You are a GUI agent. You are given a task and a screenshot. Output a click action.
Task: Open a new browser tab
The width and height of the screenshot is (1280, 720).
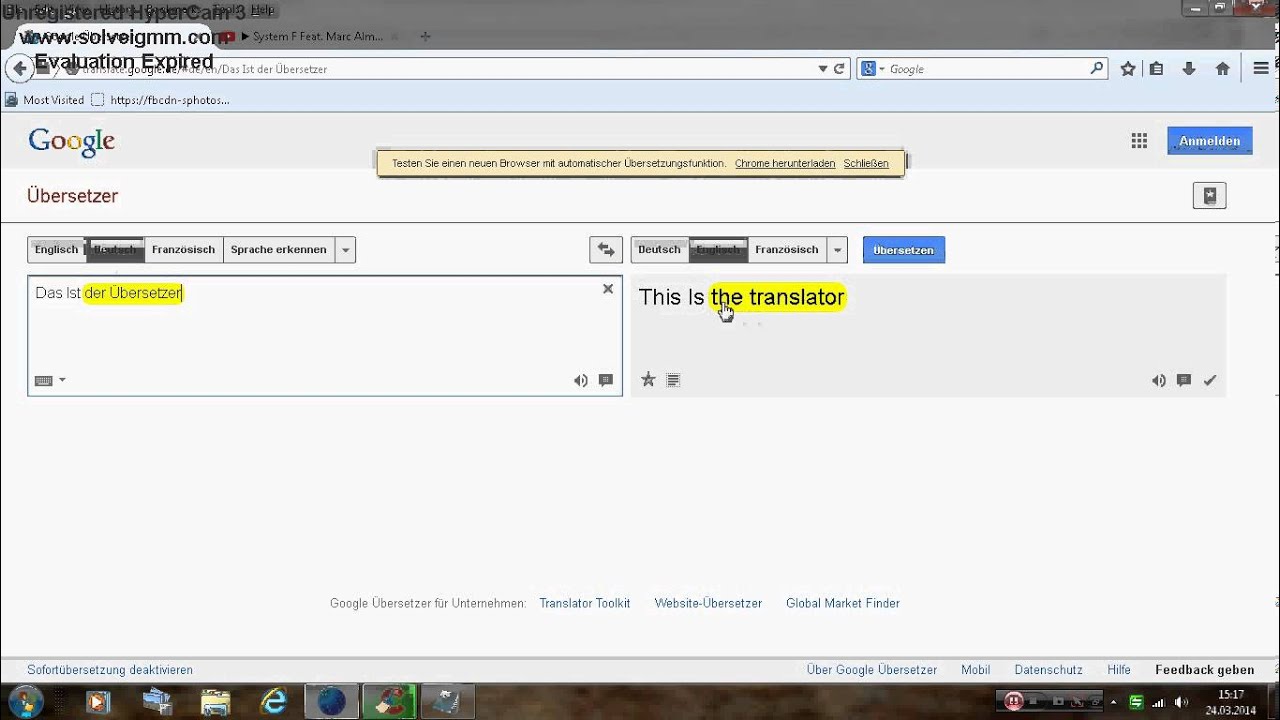tap(425, 37)
